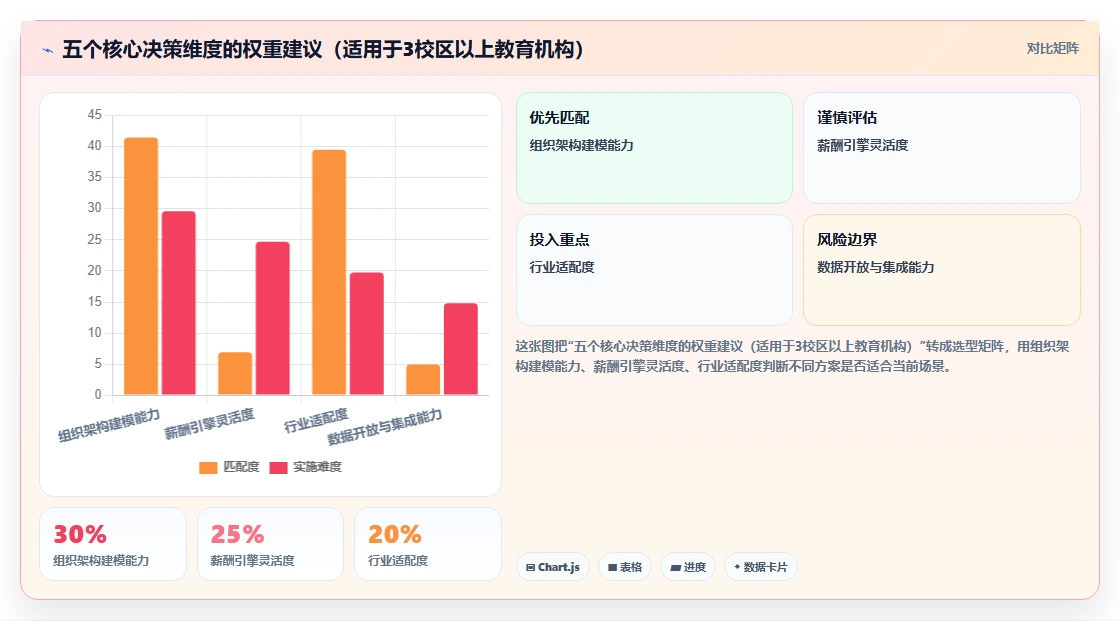1120x621 pixels.
Task: Click the icon in the Chart.js tag
Action: [x=530, y=567]
